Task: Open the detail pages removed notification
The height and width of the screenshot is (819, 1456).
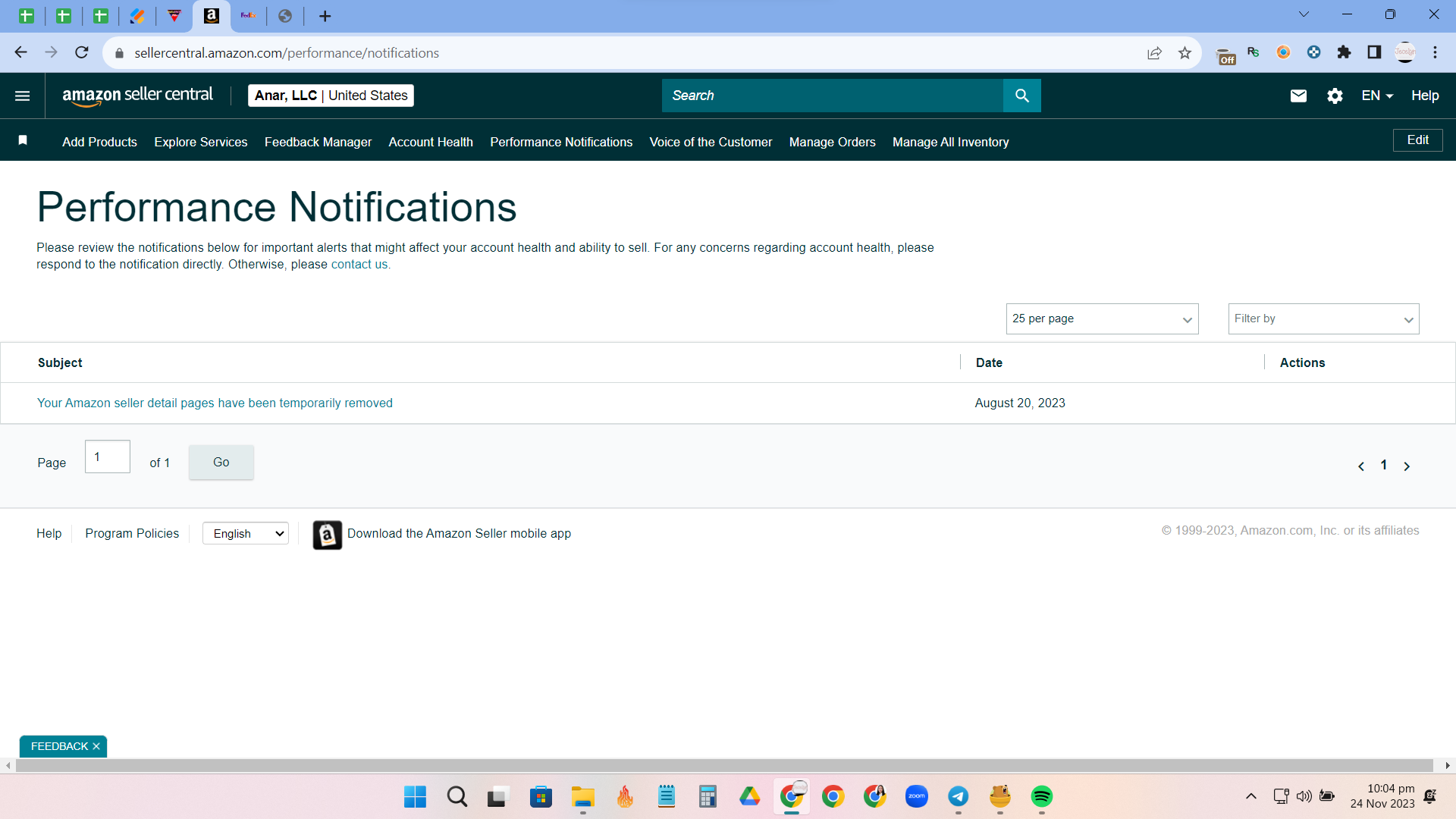Action: [x=215, y=403]
